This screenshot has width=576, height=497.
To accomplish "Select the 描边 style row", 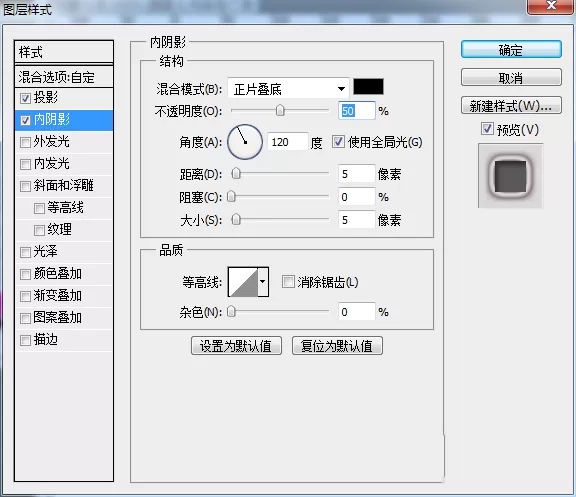I will click(64, 341).
